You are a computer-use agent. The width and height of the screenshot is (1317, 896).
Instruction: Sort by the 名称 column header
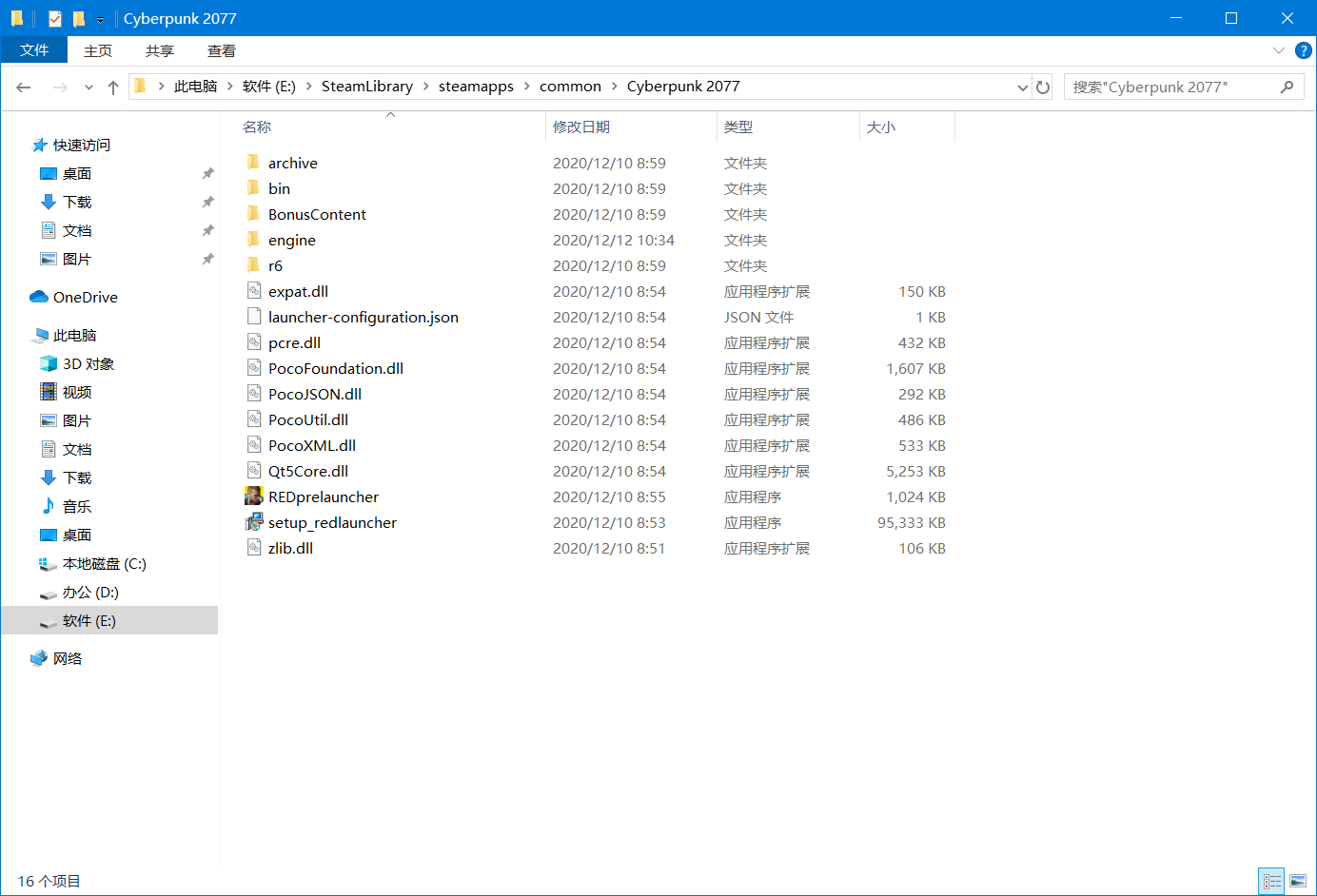(257, 127)
